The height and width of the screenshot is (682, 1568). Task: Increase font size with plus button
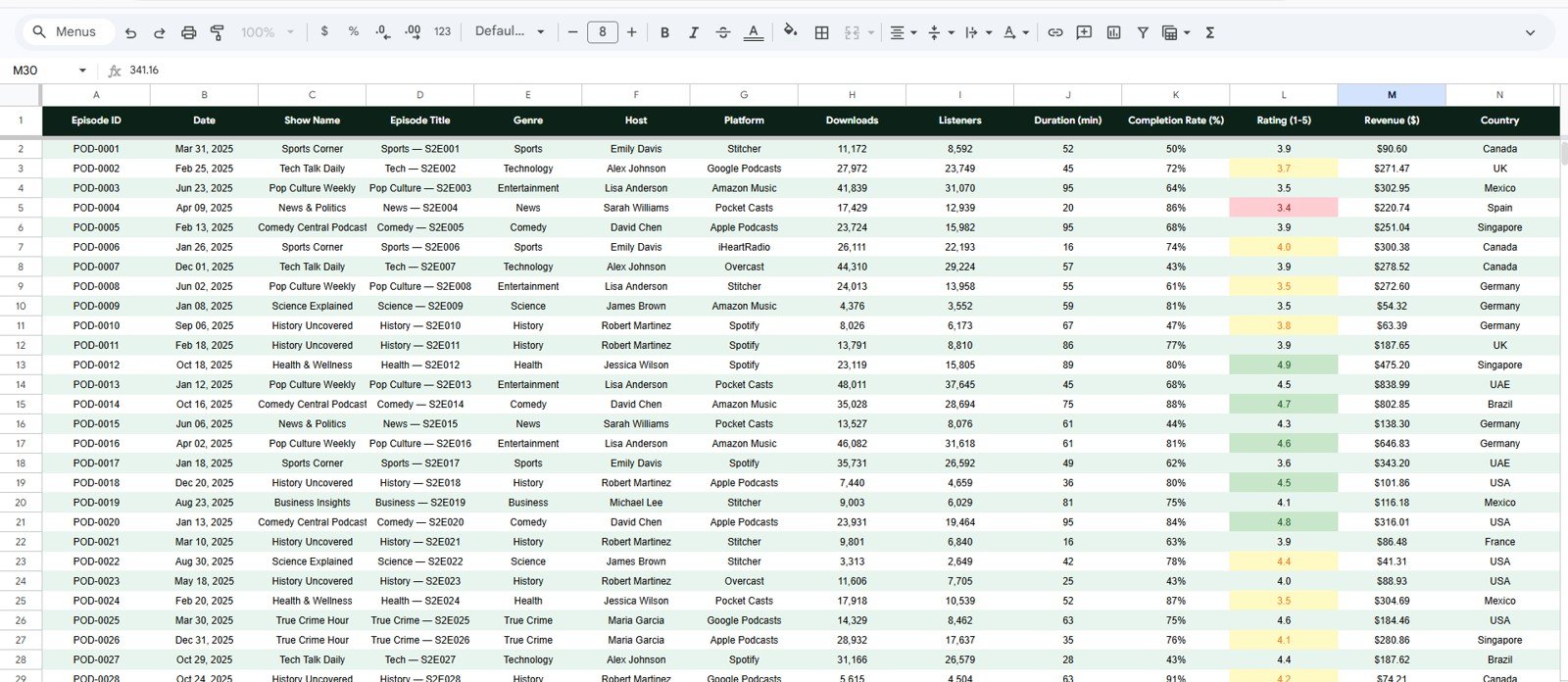coord(631,32)
